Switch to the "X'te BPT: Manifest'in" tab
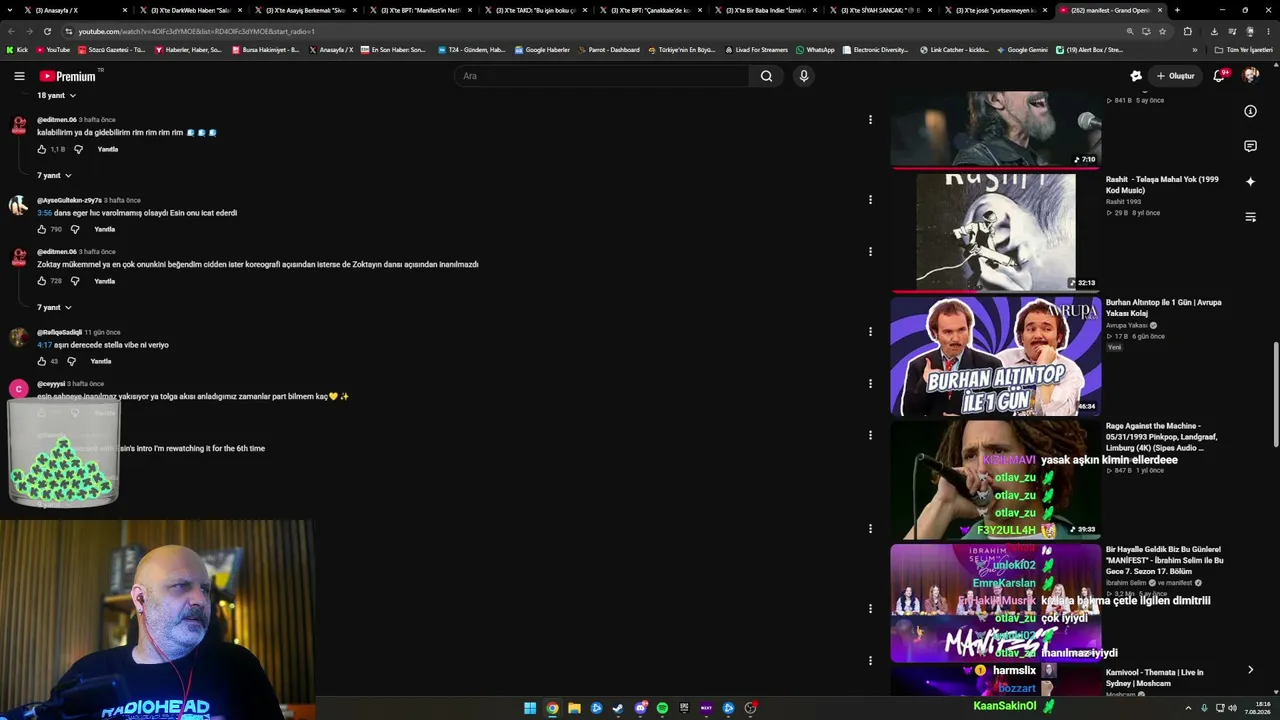Viewport: 1280px width, 720px height. coord(420,10)
